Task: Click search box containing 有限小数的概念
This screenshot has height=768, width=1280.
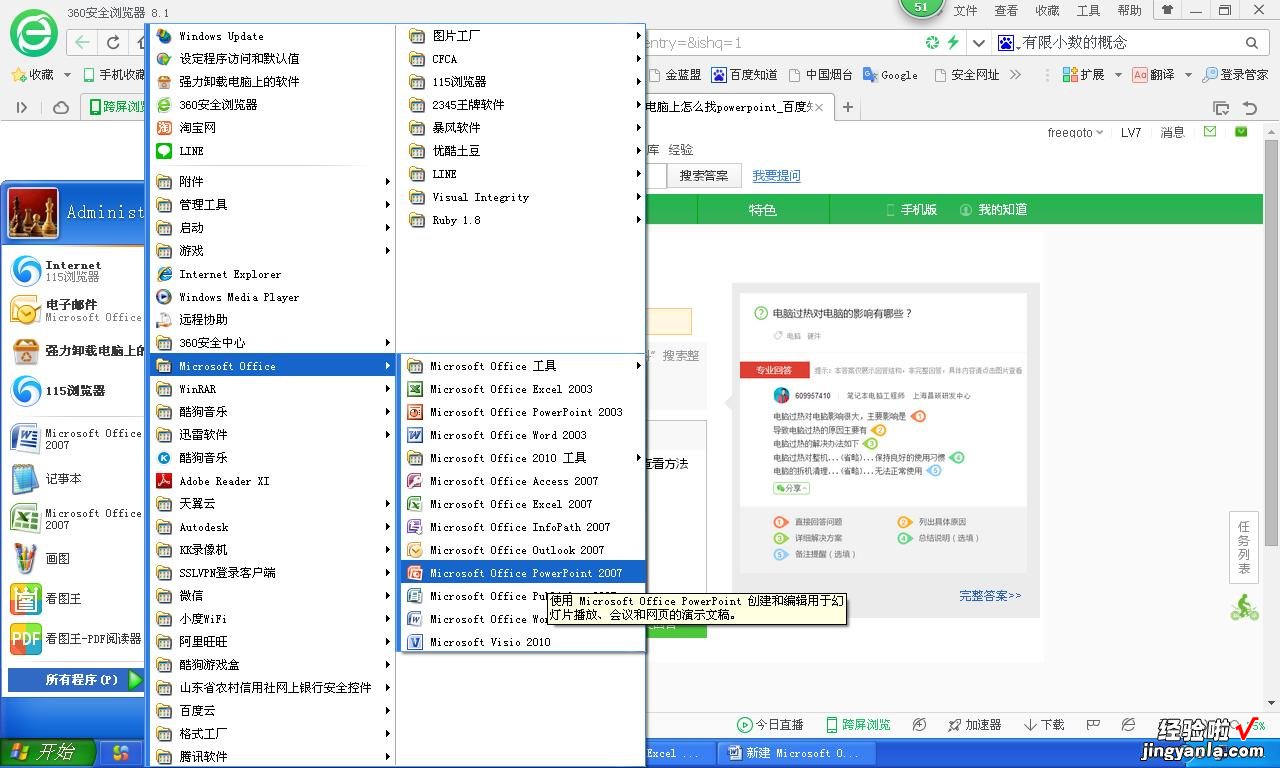Action: click(x=1128, y=43)
